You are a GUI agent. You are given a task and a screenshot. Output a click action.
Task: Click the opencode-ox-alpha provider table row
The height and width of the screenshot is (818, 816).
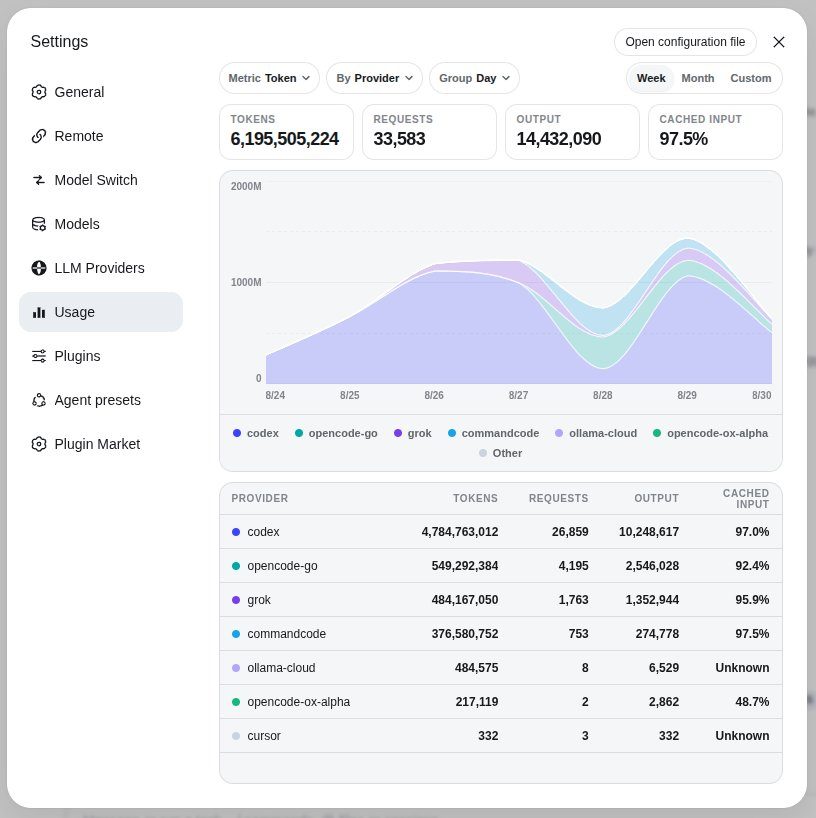pos(501,702)
